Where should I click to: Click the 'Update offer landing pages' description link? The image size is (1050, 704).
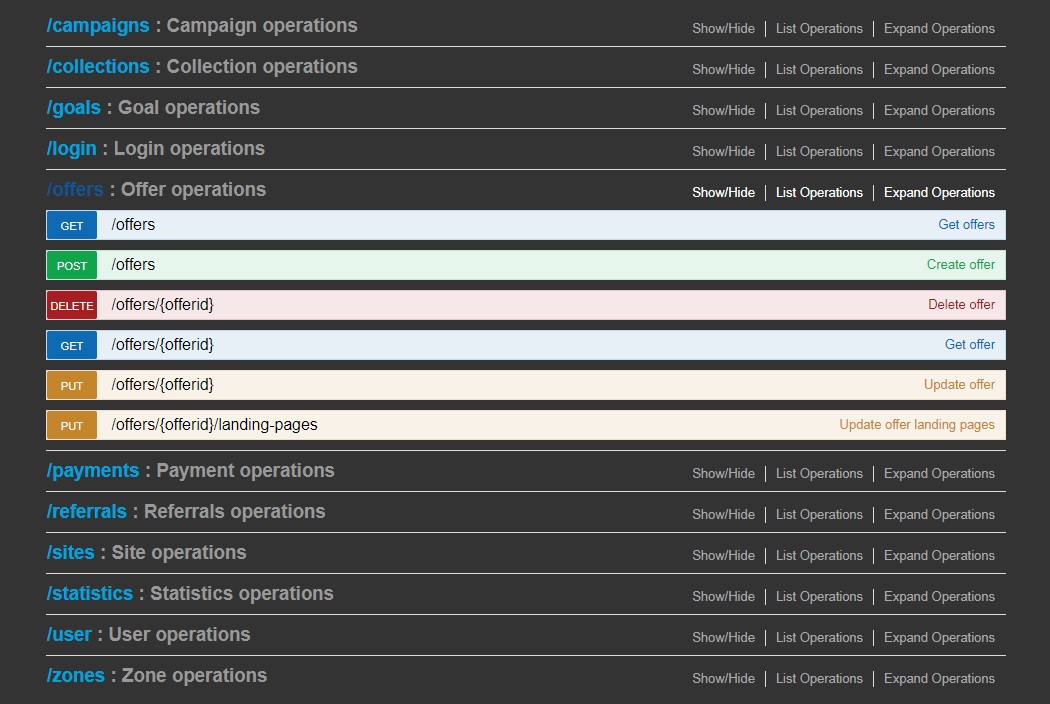coord(916,424)
